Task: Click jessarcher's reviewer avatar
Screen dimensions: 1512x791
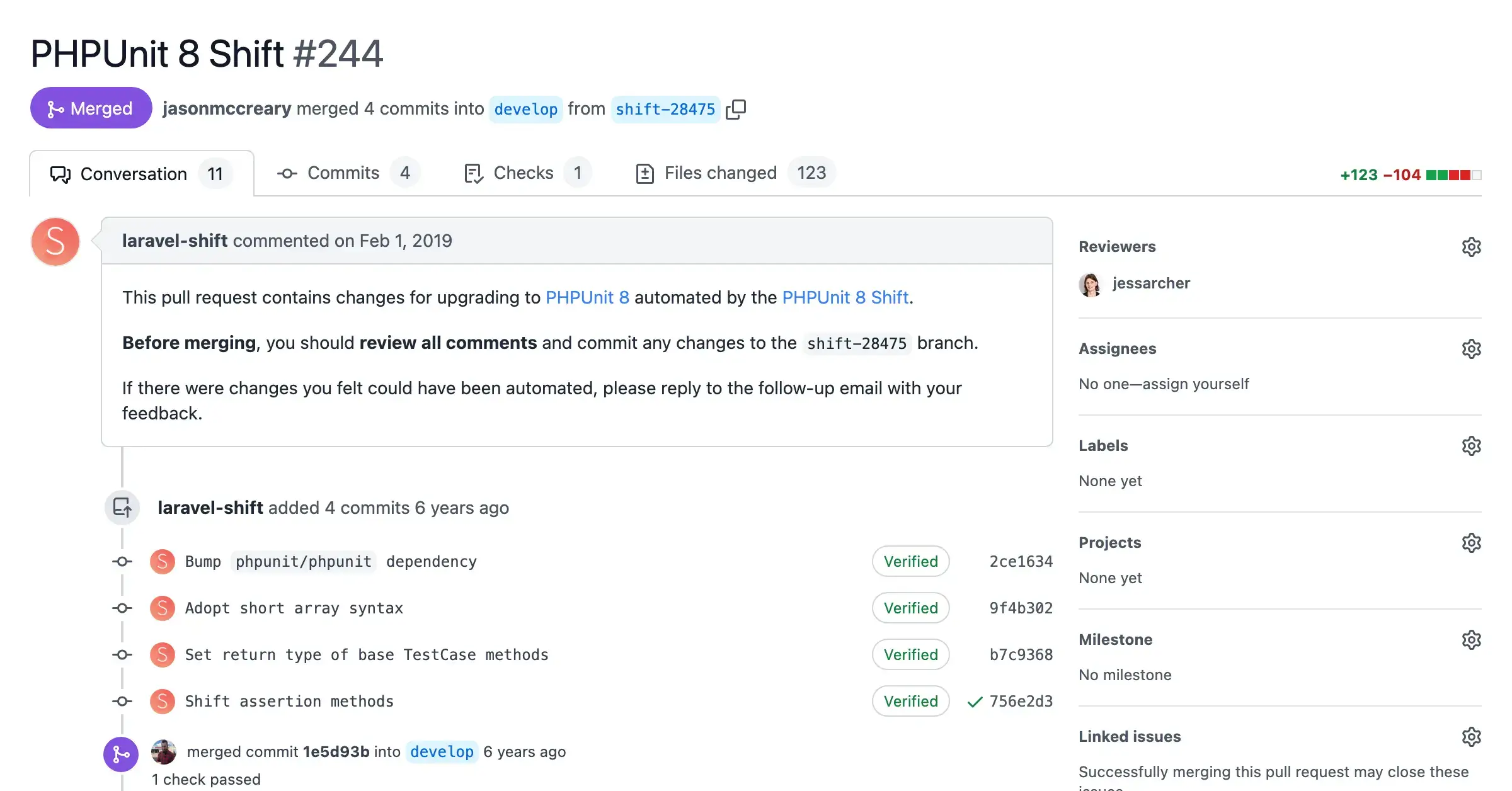Action: (1091, 283)
